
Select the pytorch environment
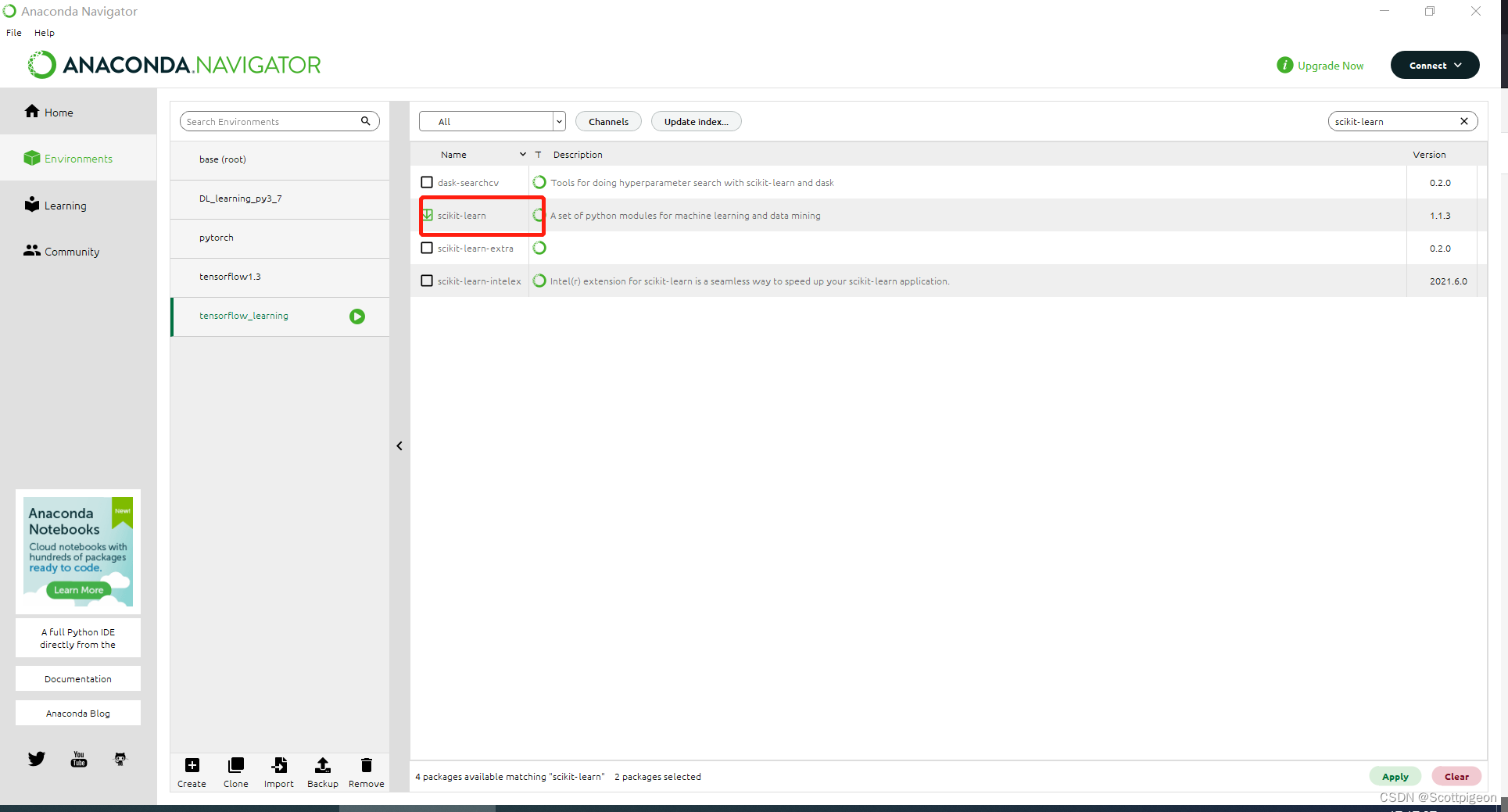click(280, 238)
